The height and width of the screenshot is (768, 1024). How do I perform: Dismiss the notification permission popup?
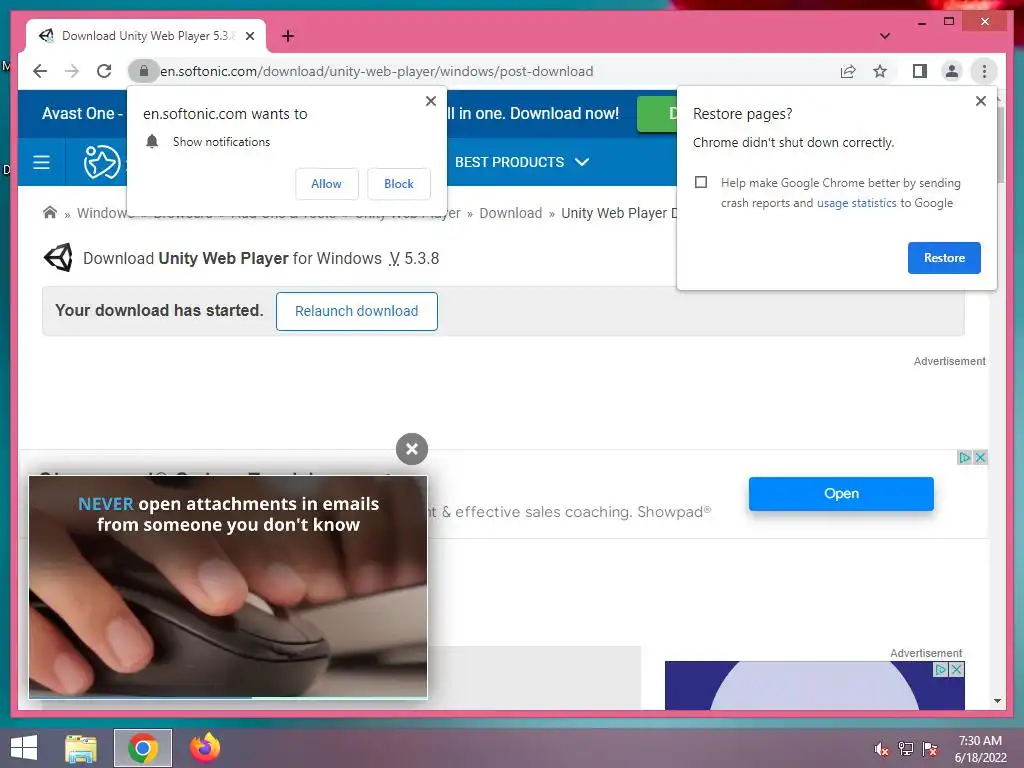430,101
